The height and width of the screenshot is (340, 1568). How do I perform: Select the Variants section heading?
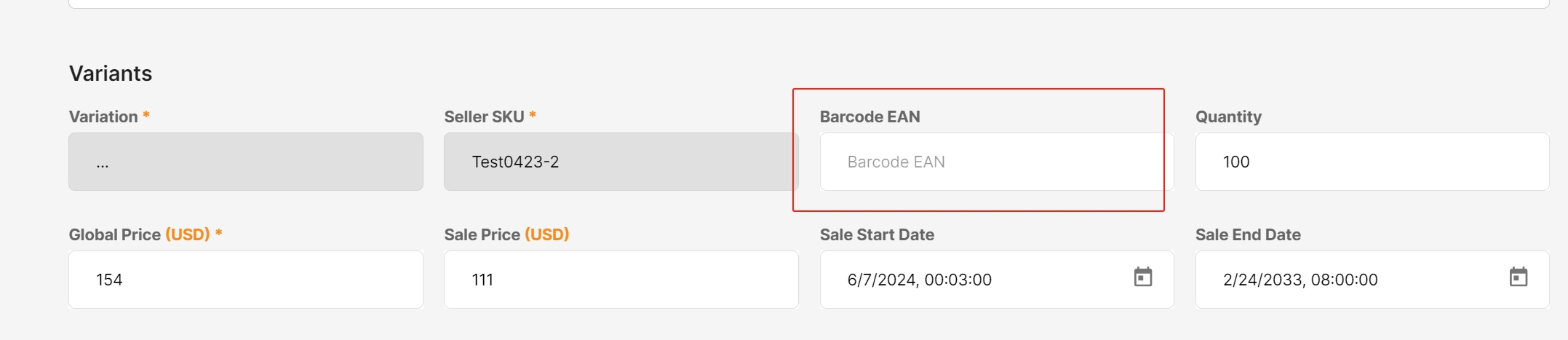point(111,74)
